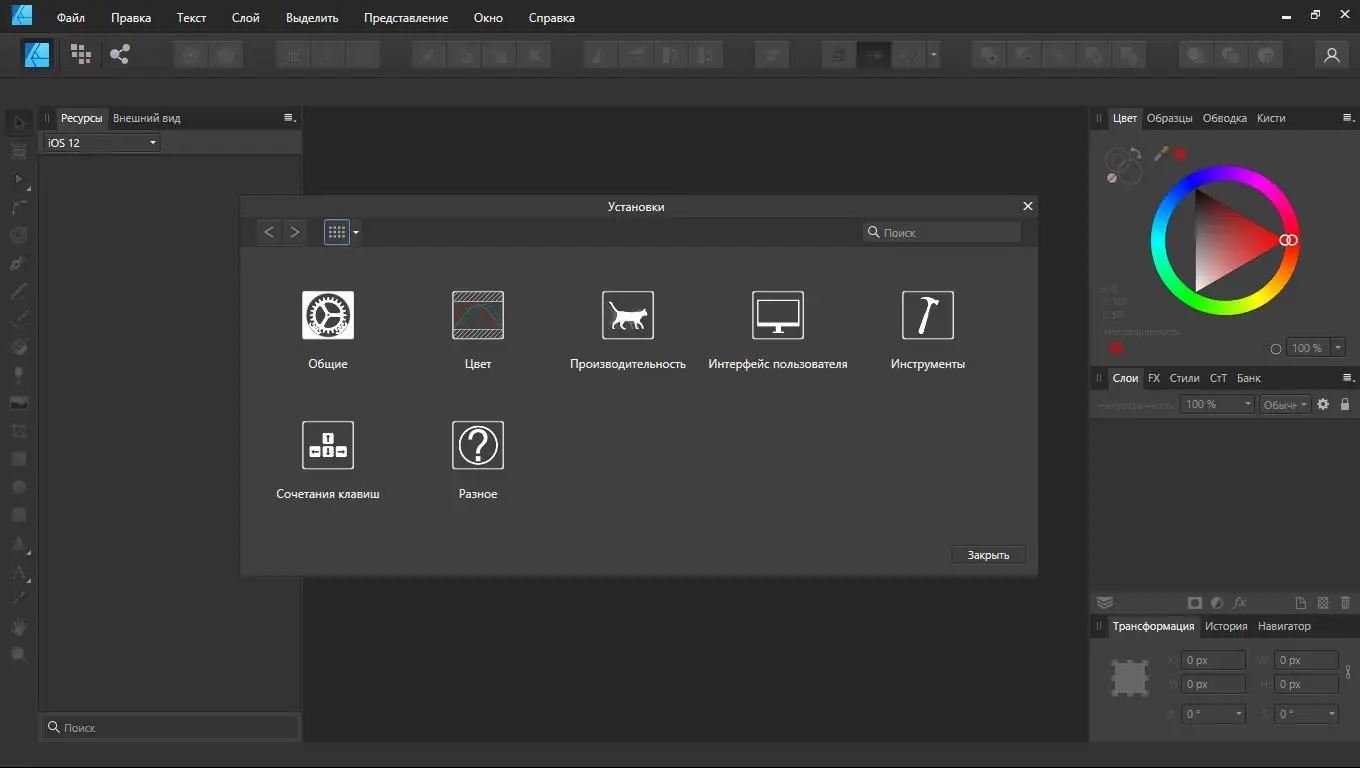The image size is (1360, 768).
Task: Click the edit all layers stack icon
Action: tap(1105, 603)
